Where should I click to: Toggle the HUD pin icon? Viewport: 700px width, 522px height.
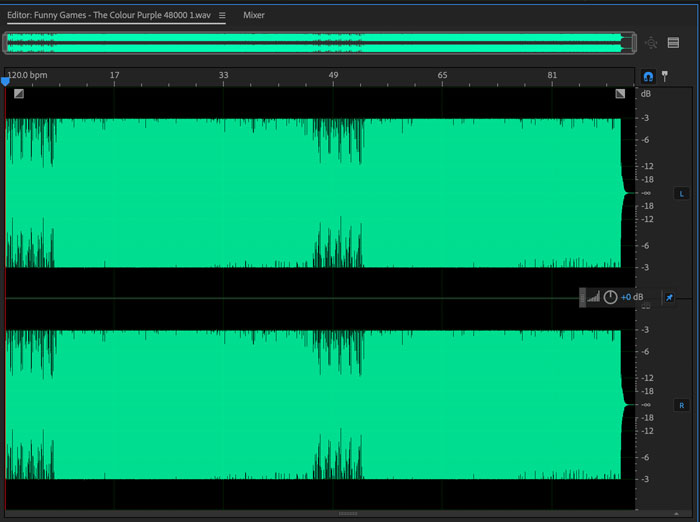click(669, 297)
